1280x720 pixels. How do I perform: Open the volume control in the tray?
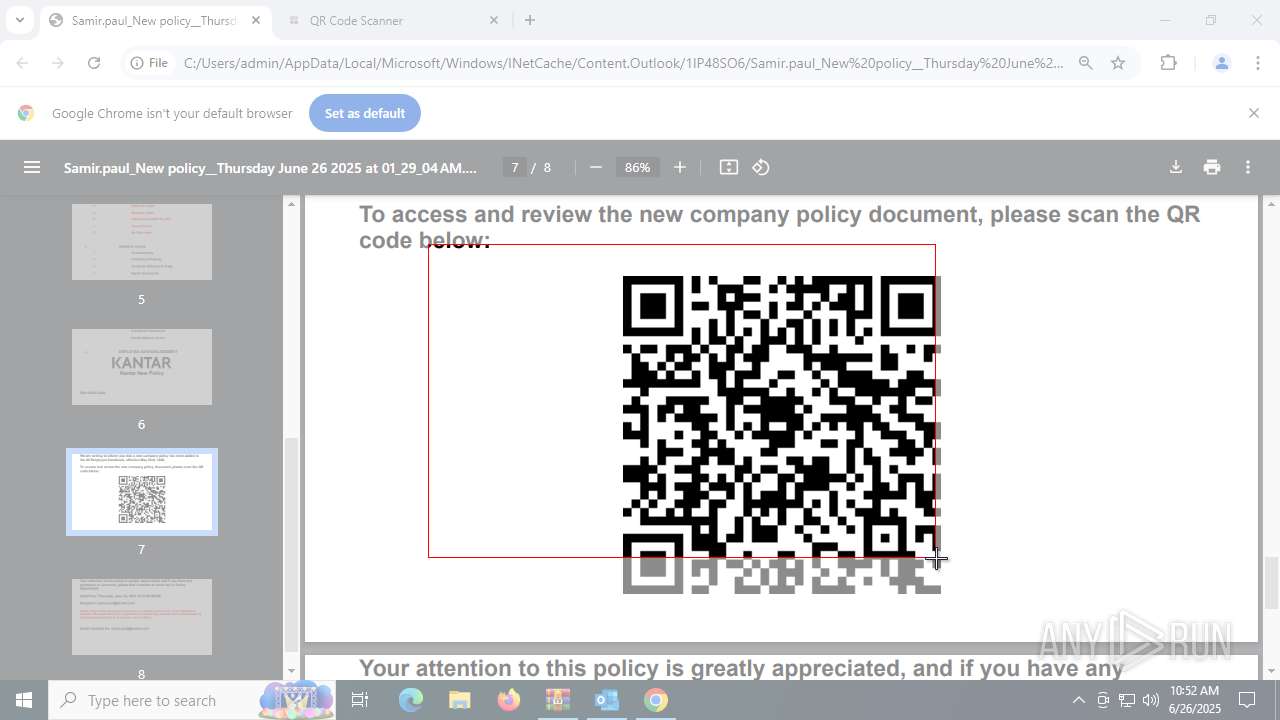tap(1150, 700)
